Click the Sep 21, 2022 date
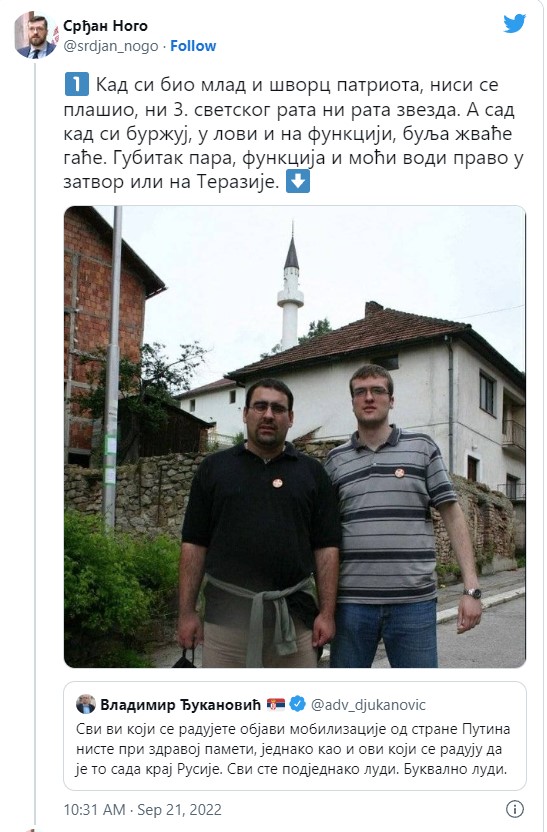 [179, 810]
